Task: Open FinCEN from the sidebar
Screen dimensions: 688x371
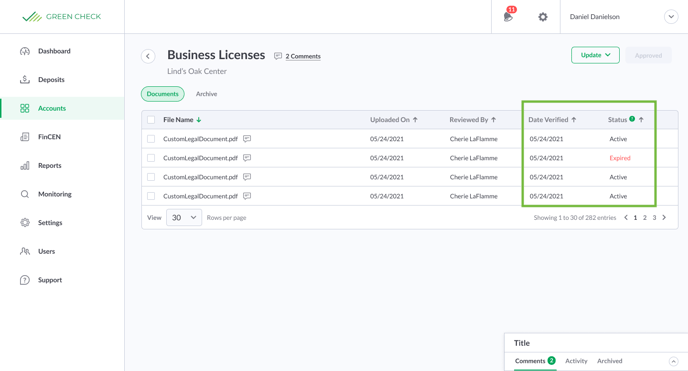Action: [x=49, y=137]
